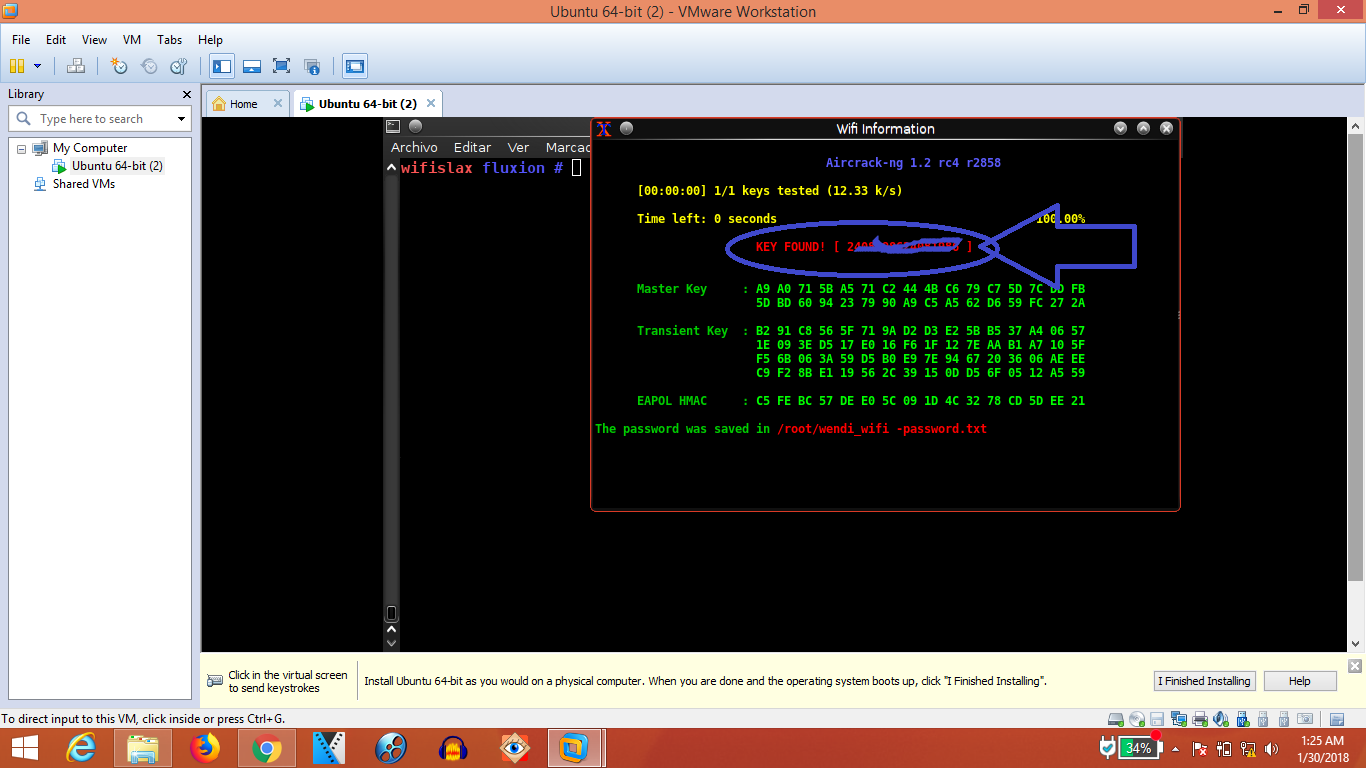Screen dimensions: 1366x768
Task: Click the saved password file path text
Action: (882, 429)
